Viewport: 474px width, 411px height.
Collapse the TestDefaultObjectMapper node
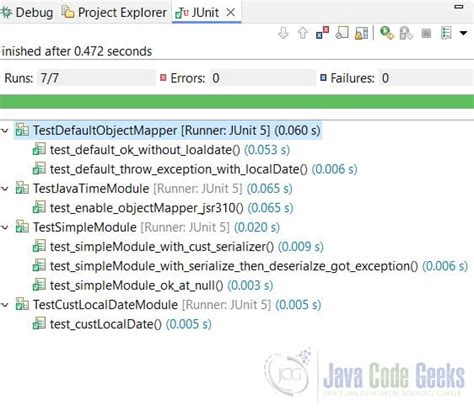pos(5,131)
